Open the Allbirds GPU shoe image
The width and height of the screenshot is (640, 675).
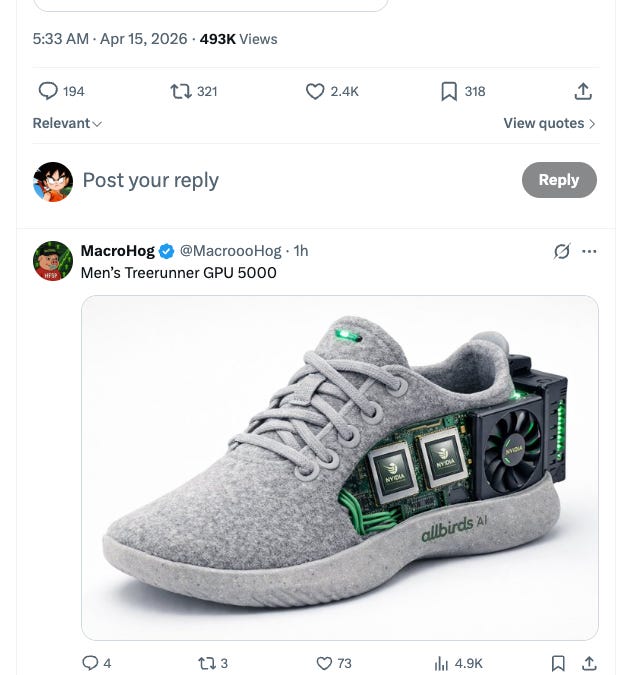click(340, 468)
